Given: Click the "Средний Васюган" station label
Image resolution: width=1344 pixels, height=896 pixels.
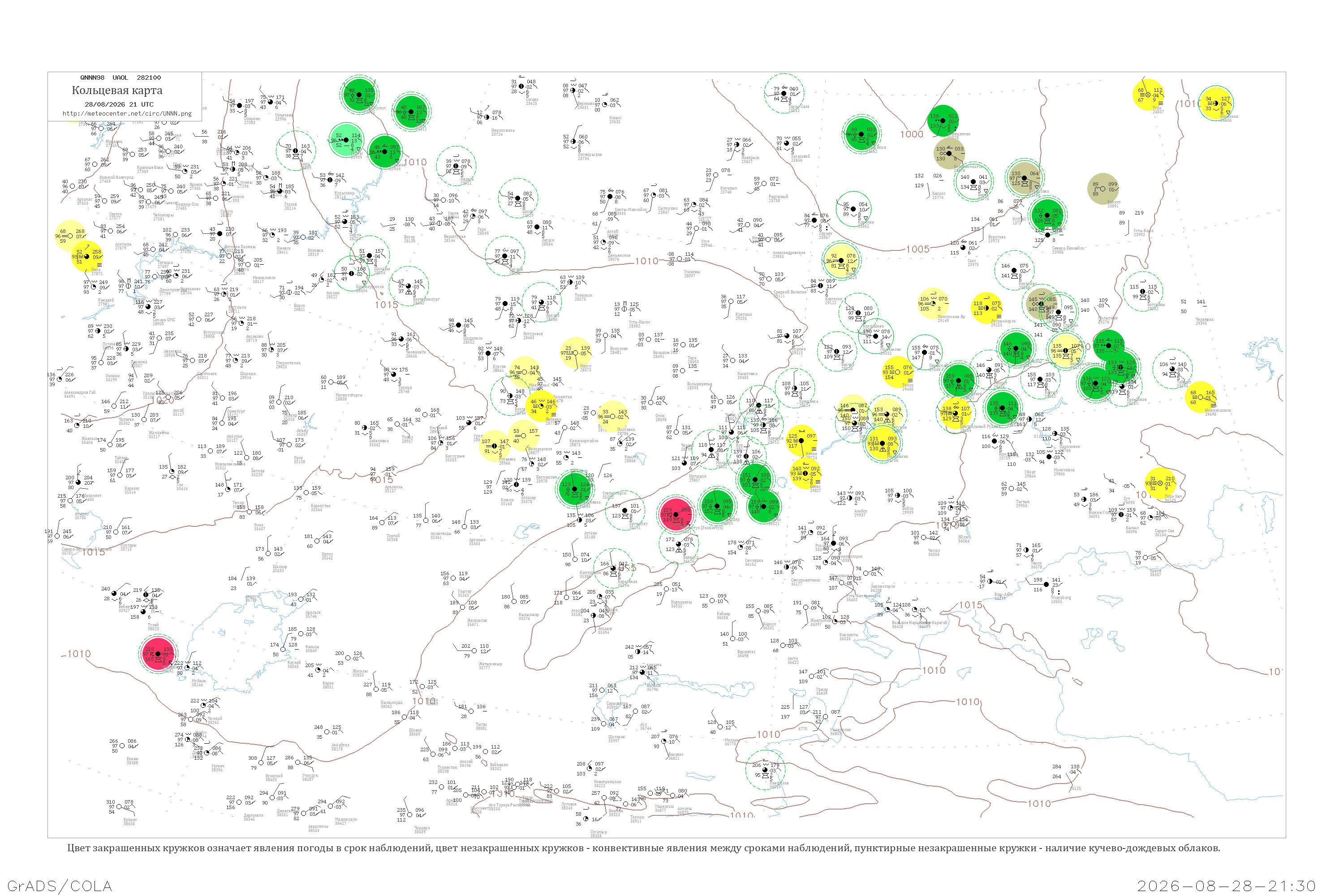Looking at the screenshot, I should (790, 292).
